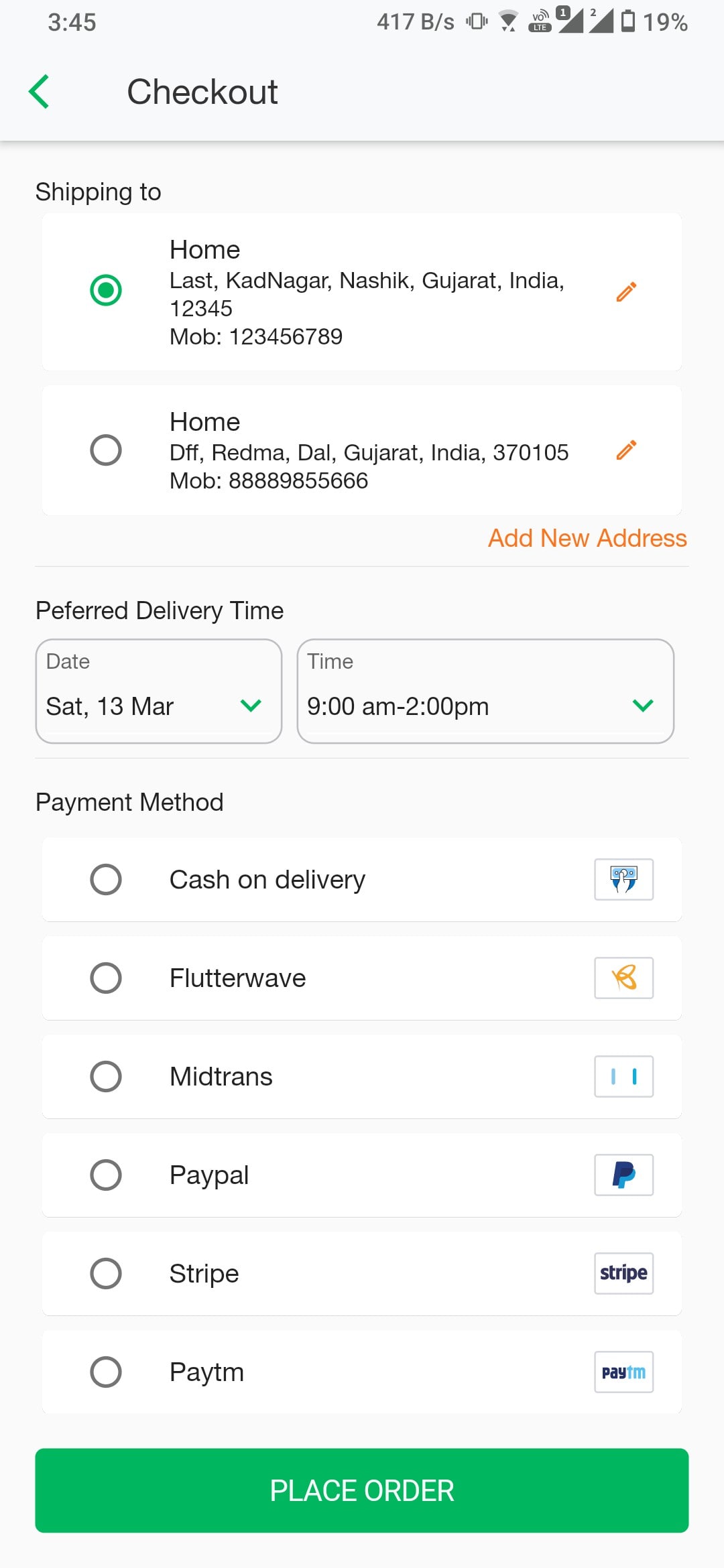
Task: Tap the Flutterwave logo icon
Action: click(x=623, y=978)
